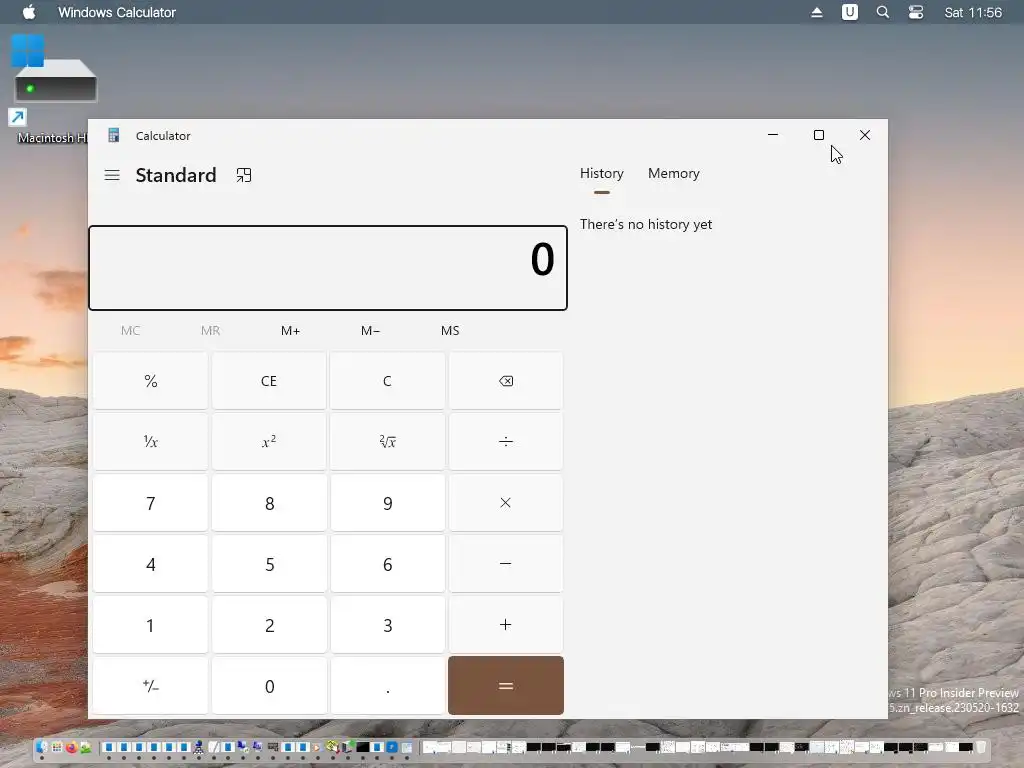Click the number 8 key
This screenshot has width=1024, height=768.
pos(269,503)
